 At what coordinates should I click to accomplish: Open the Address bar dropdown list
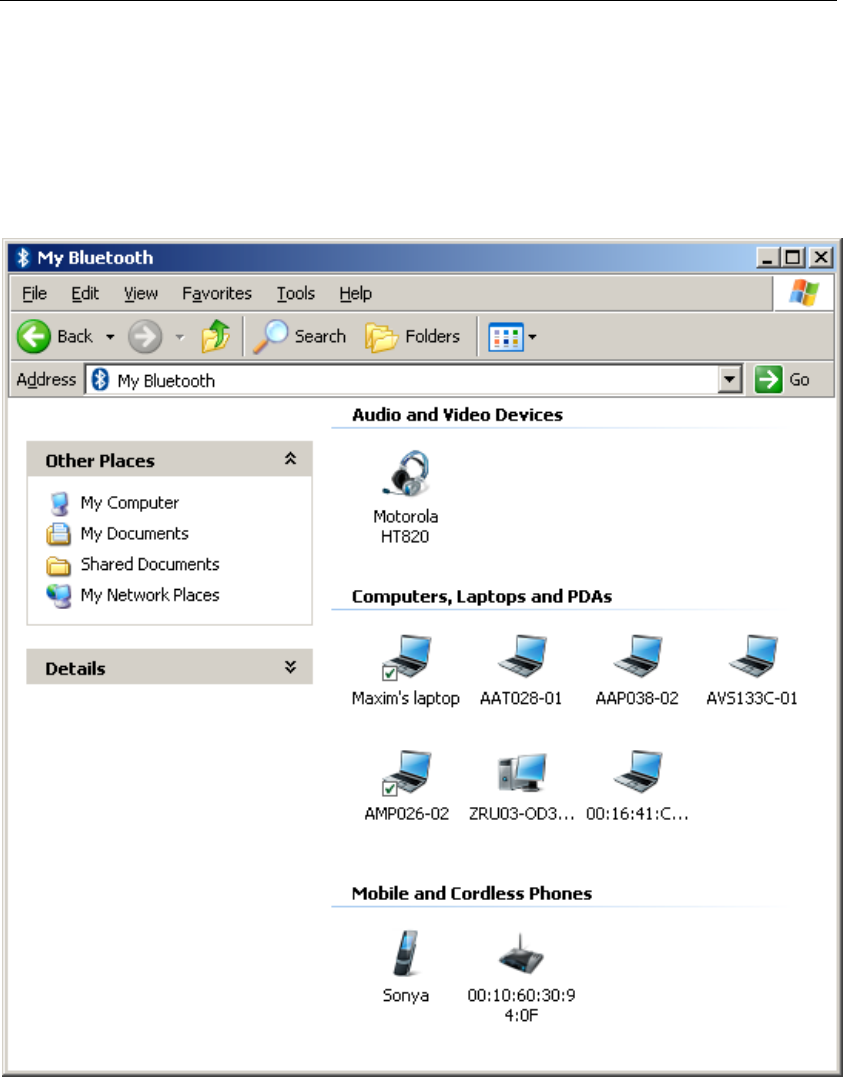[730, 379]
